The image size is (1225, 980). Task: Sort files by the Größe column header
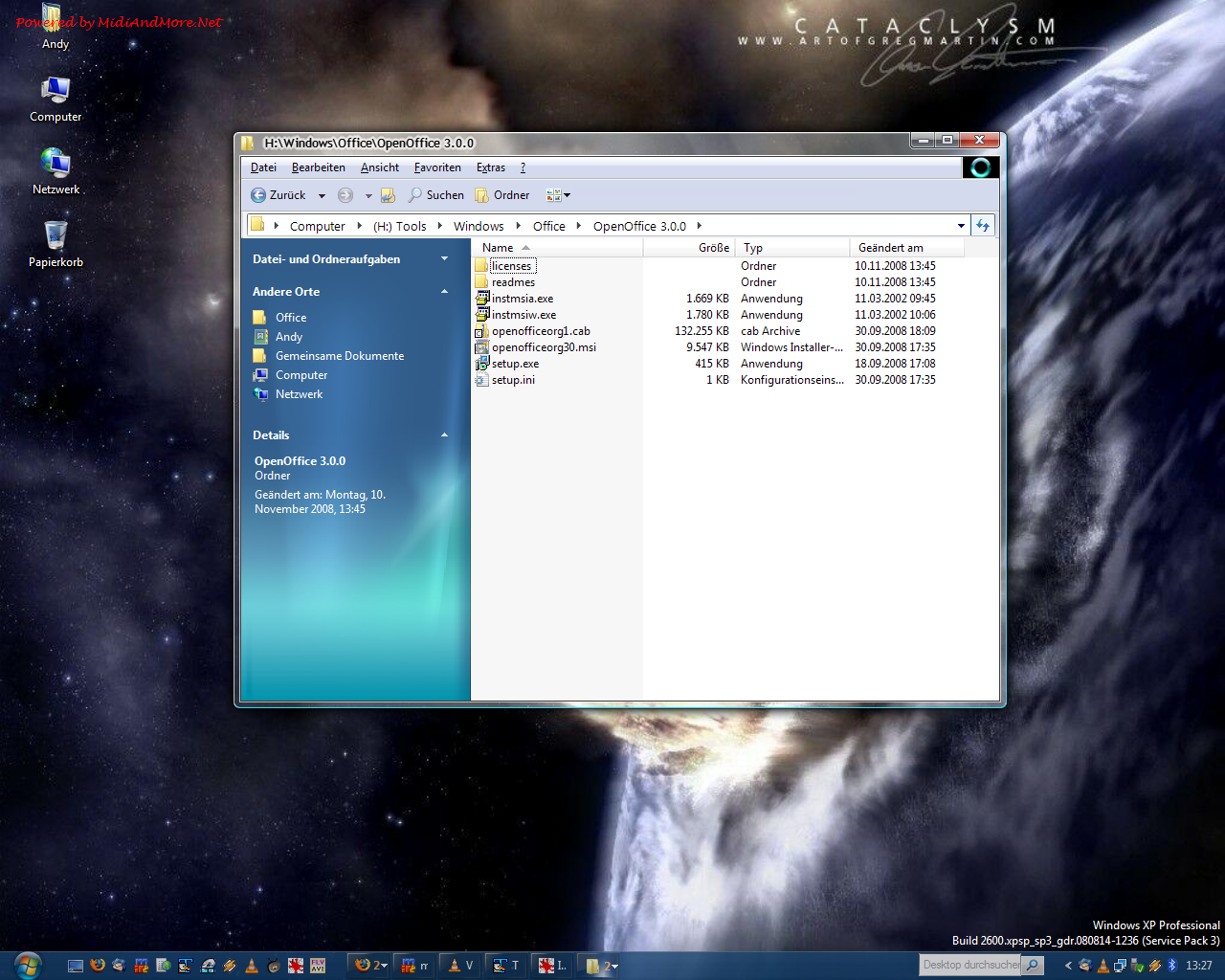click(x=713, y=248)
